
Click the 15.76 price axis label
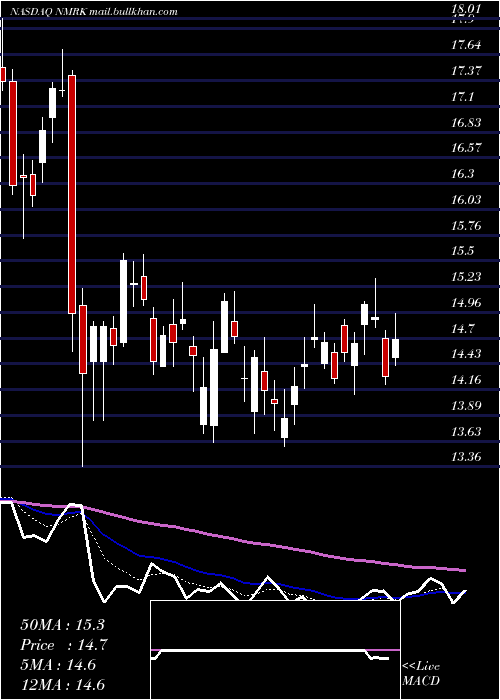pyautogui.click(x=467, y=225)
